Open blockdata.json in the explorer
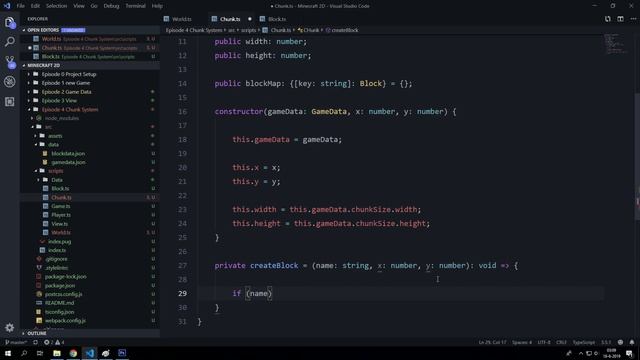The image size is (640, 360). pyautogui.click(x=68, y=153)
